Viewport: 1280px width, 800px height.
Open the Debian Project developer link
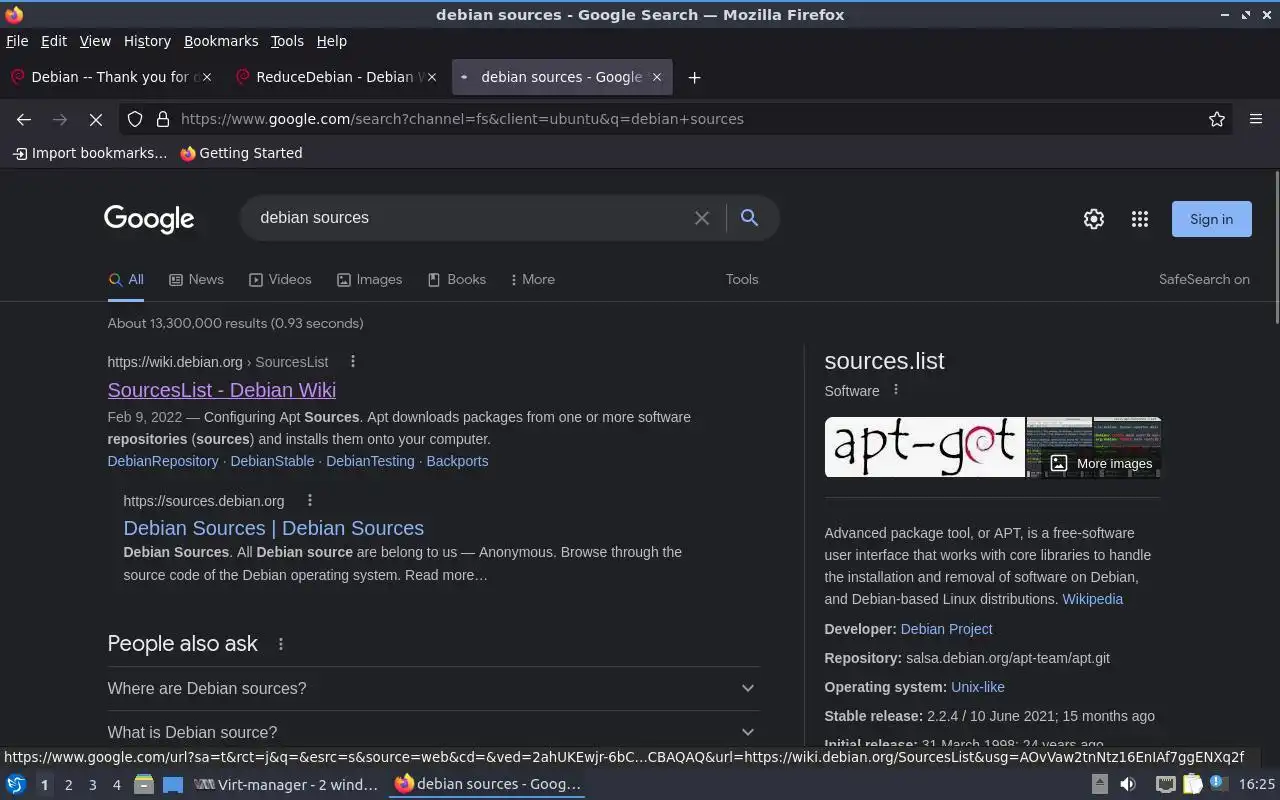[x=946, y=629]
